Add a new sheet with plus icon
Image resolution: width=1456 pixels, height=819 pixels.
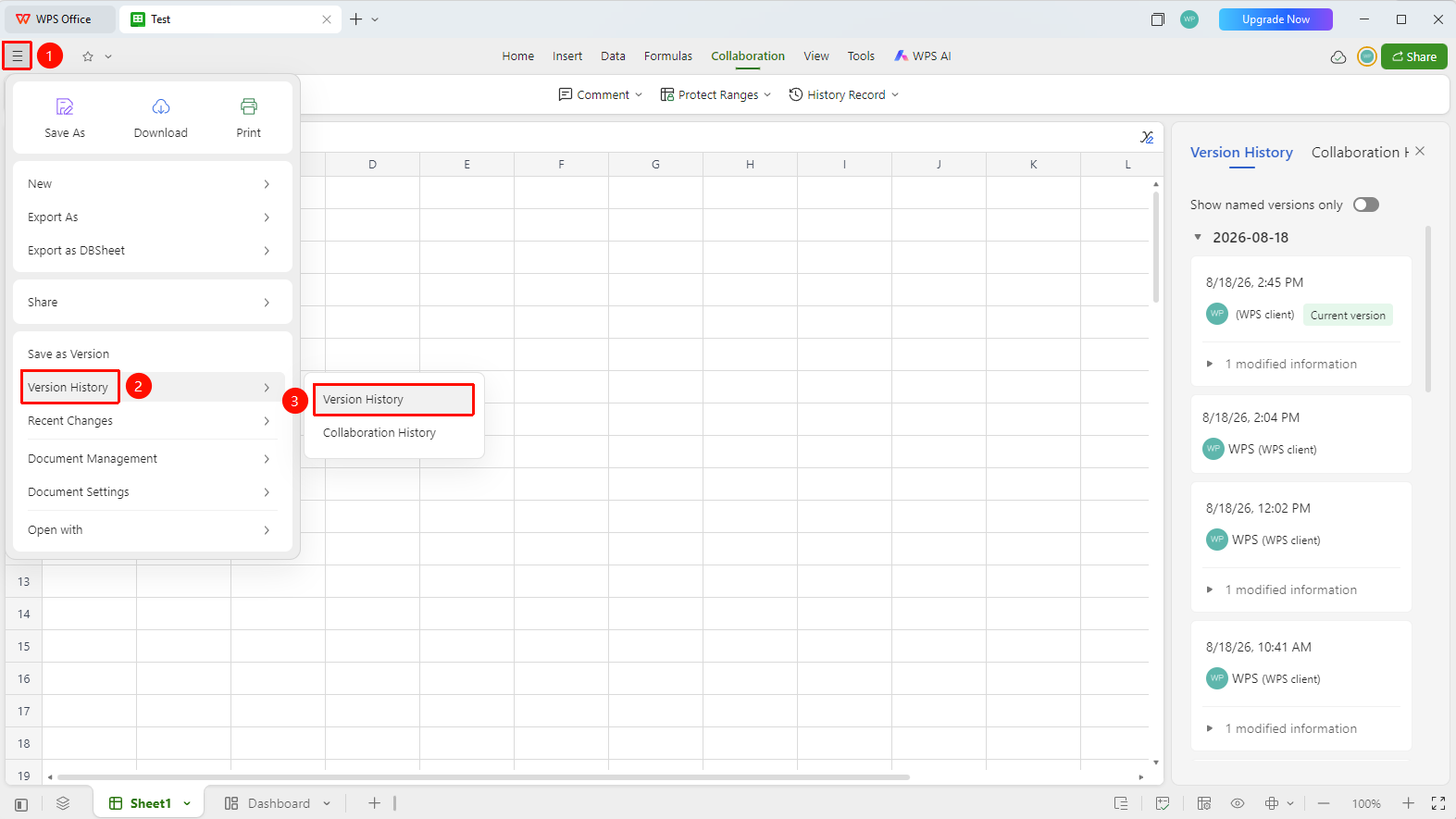374,803
